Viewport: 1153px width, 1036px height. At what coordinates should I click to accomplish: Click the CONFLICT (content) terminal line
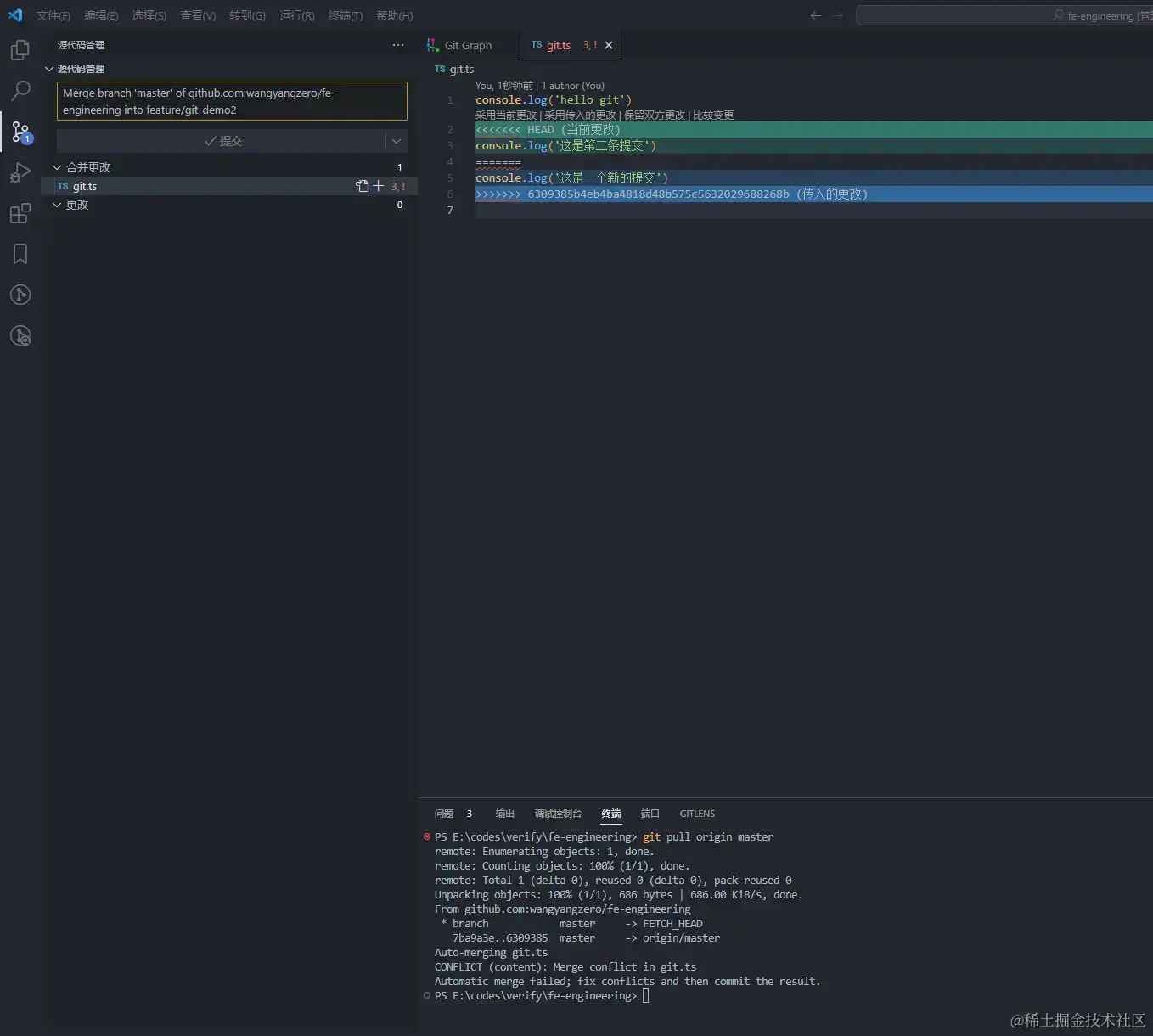565,967
